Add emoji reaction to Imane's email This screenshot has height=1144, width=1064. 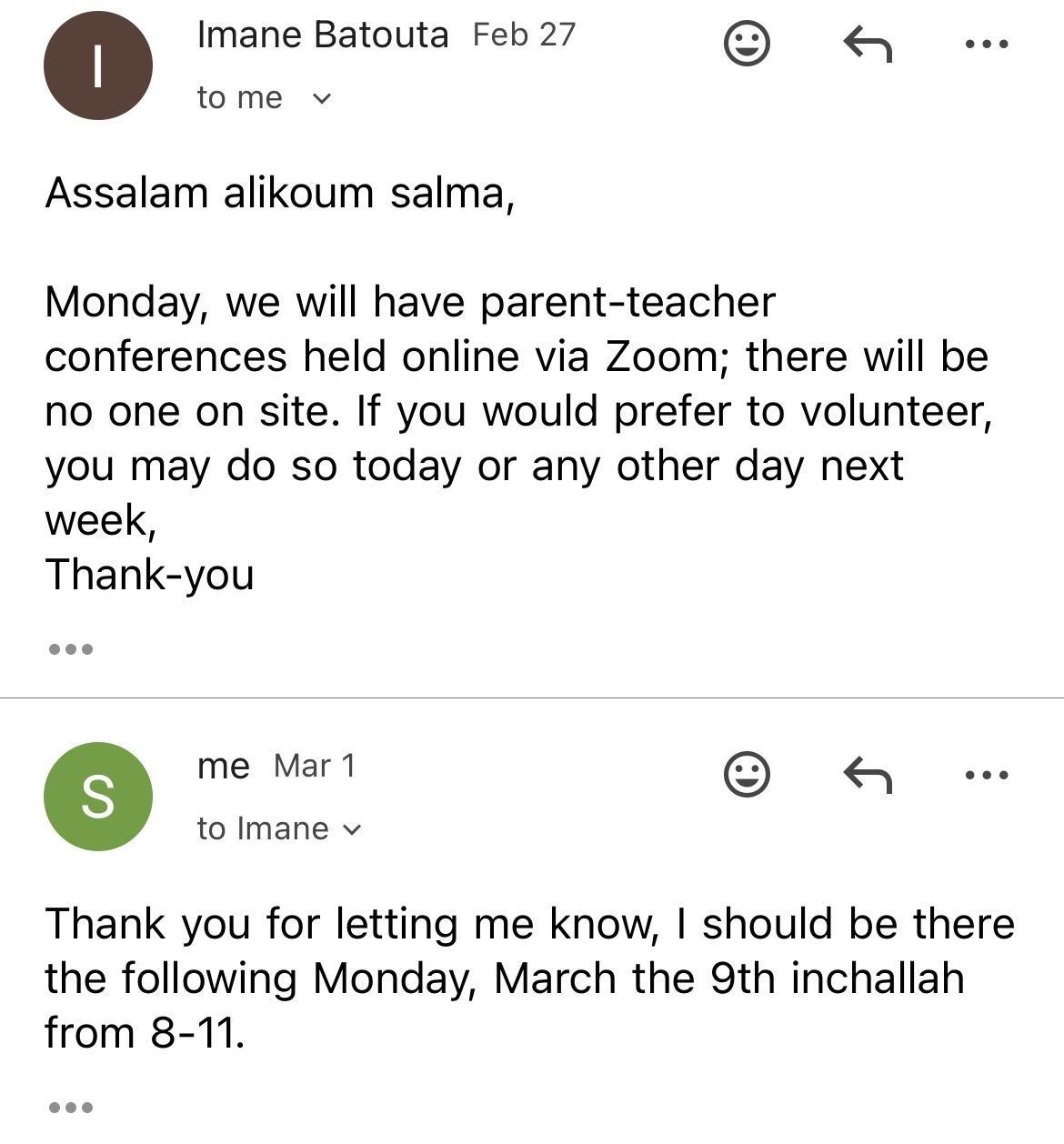pos(747,43)
